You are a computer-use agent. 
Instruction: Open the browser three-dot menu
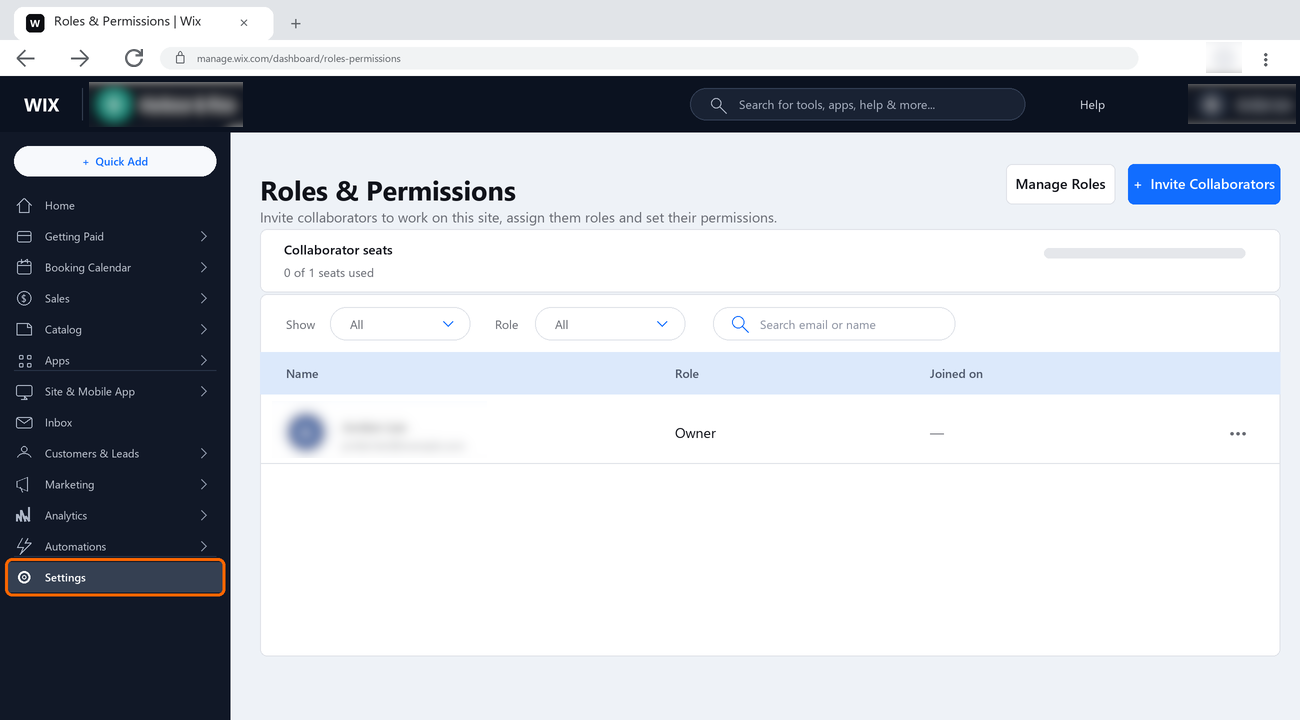1266,59
